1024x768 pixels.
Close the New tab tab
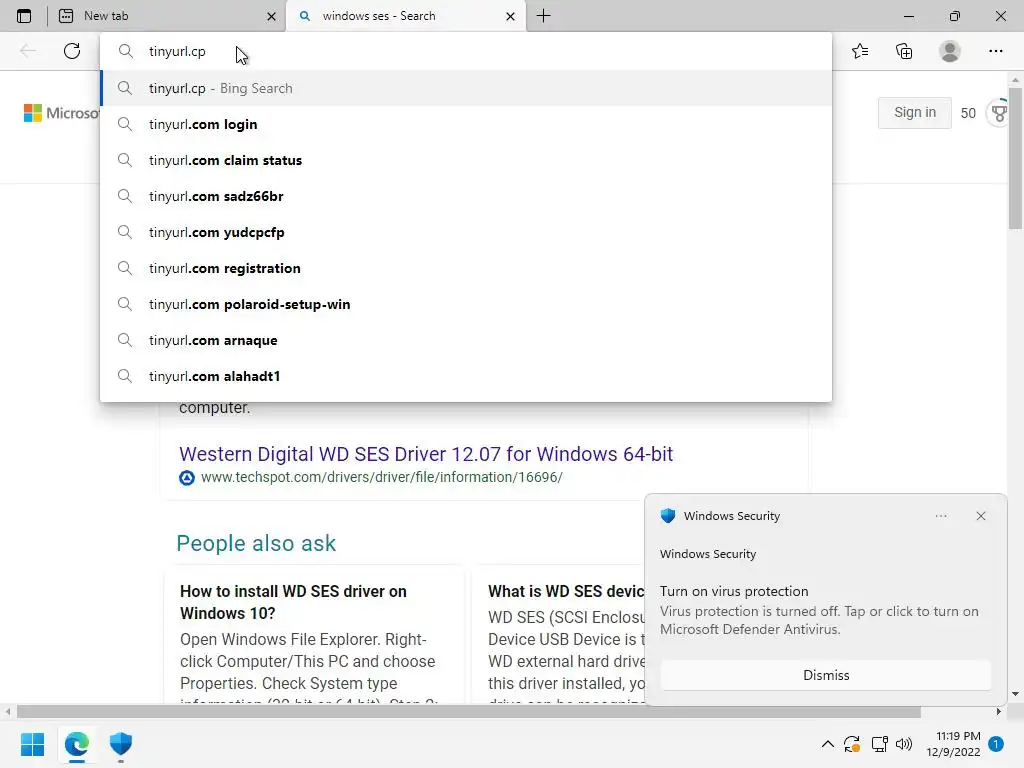pyautogui.click(x=272, y=16)
